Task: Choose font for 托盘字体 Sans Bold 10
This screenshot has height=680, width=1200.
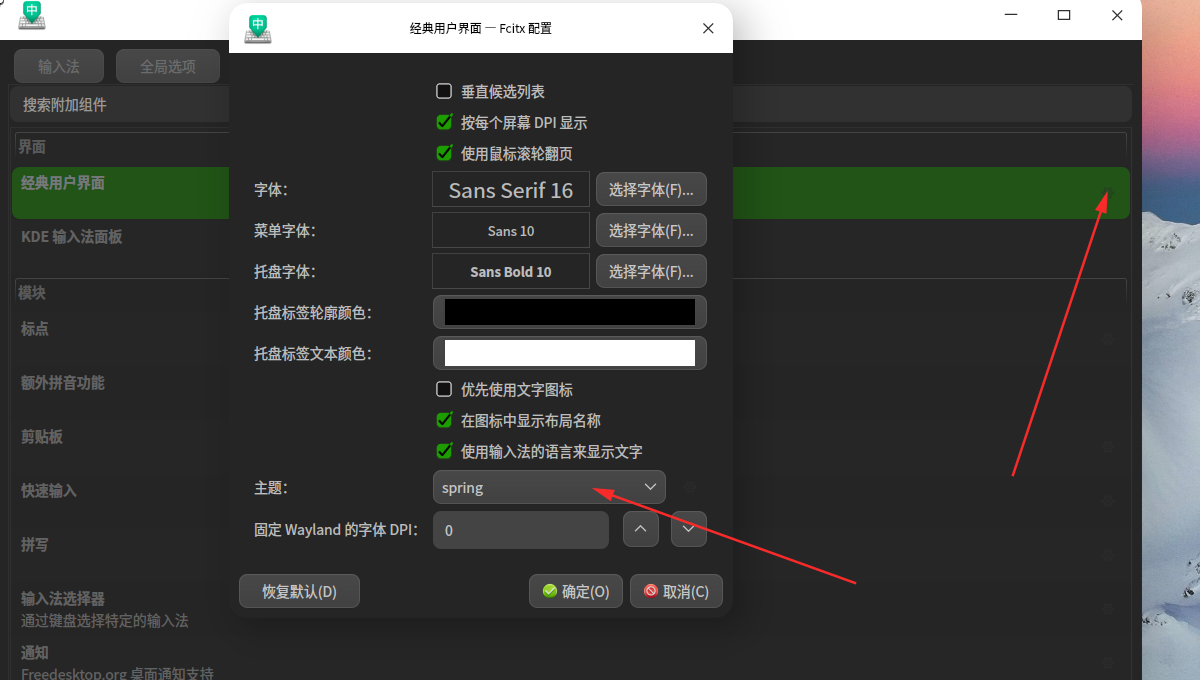Action: coord(651,271)
